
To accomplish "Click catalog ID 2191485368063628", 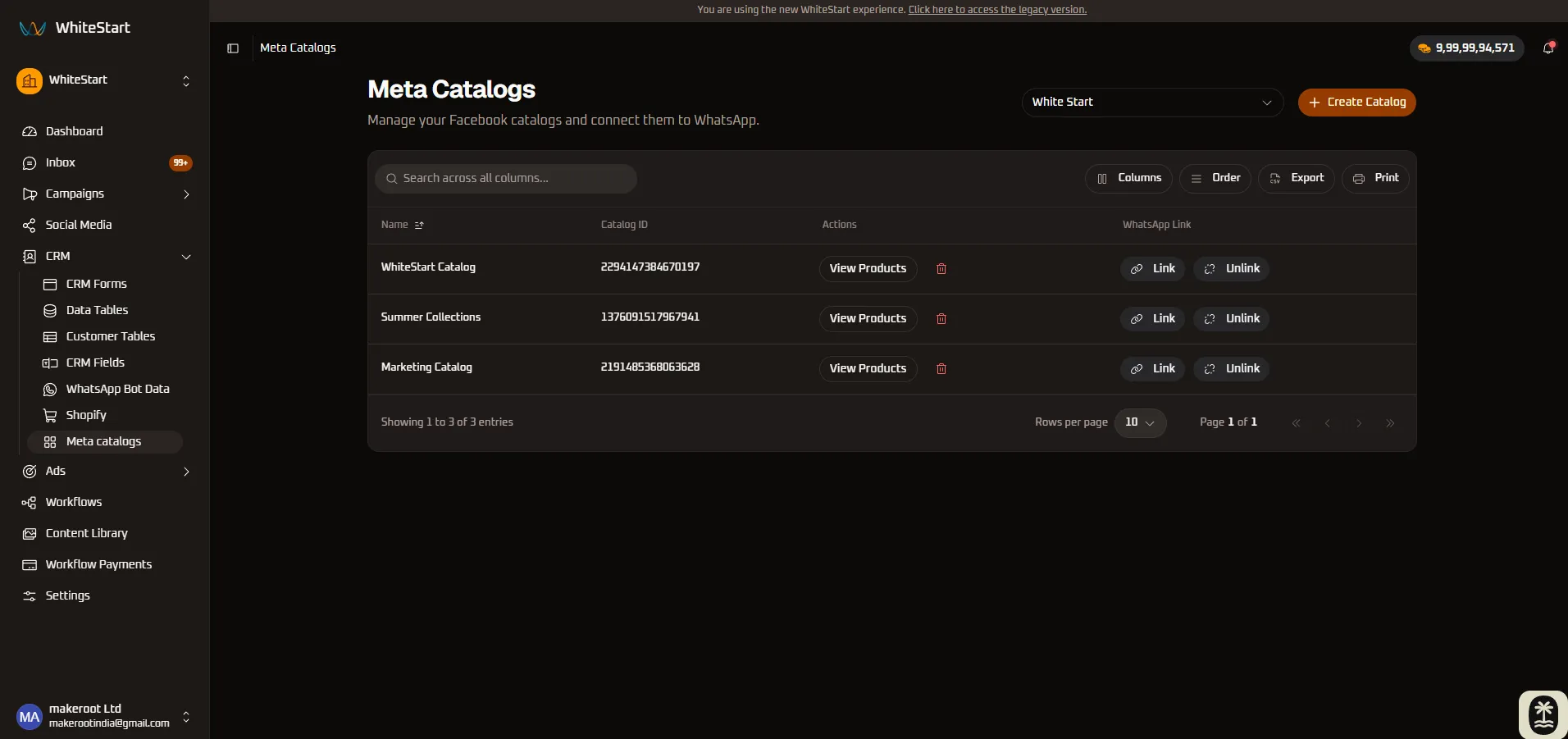I will pyautogui.click(x=650, y=367).
